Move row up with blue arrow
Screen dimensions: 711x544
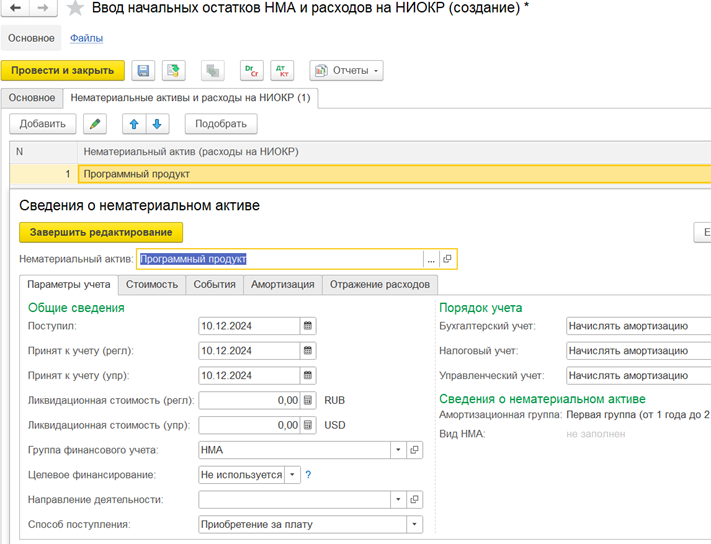point(134,124)
